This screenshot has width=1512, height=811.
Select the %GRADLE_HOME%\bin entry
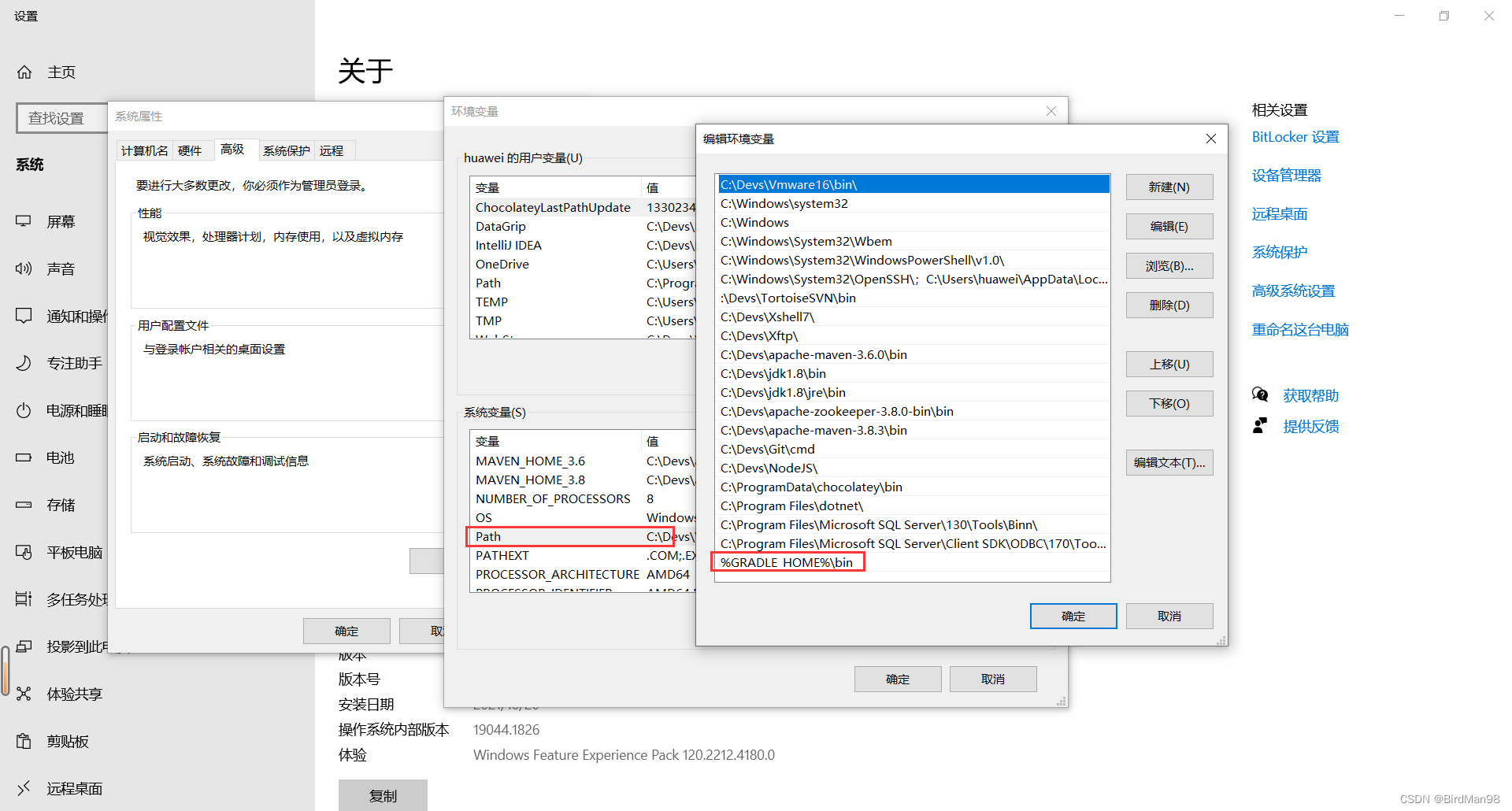click(x=913, y=562)
